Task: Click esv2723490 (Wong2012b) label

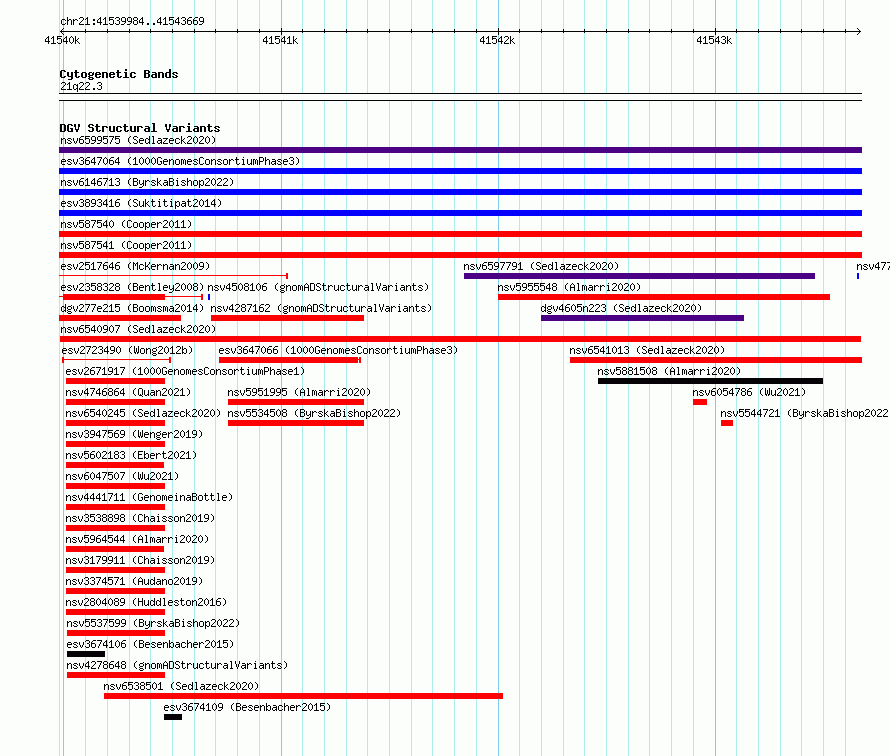Action: tap(127, 350)
